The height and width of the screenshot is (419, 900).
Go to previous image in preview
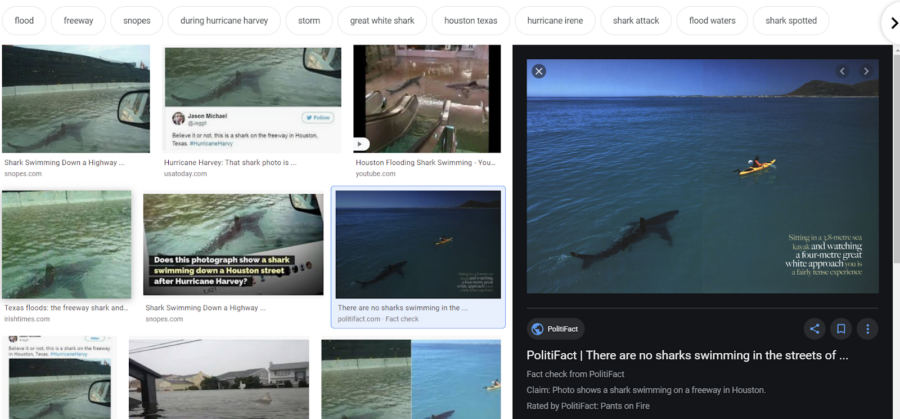coord(842,71)
